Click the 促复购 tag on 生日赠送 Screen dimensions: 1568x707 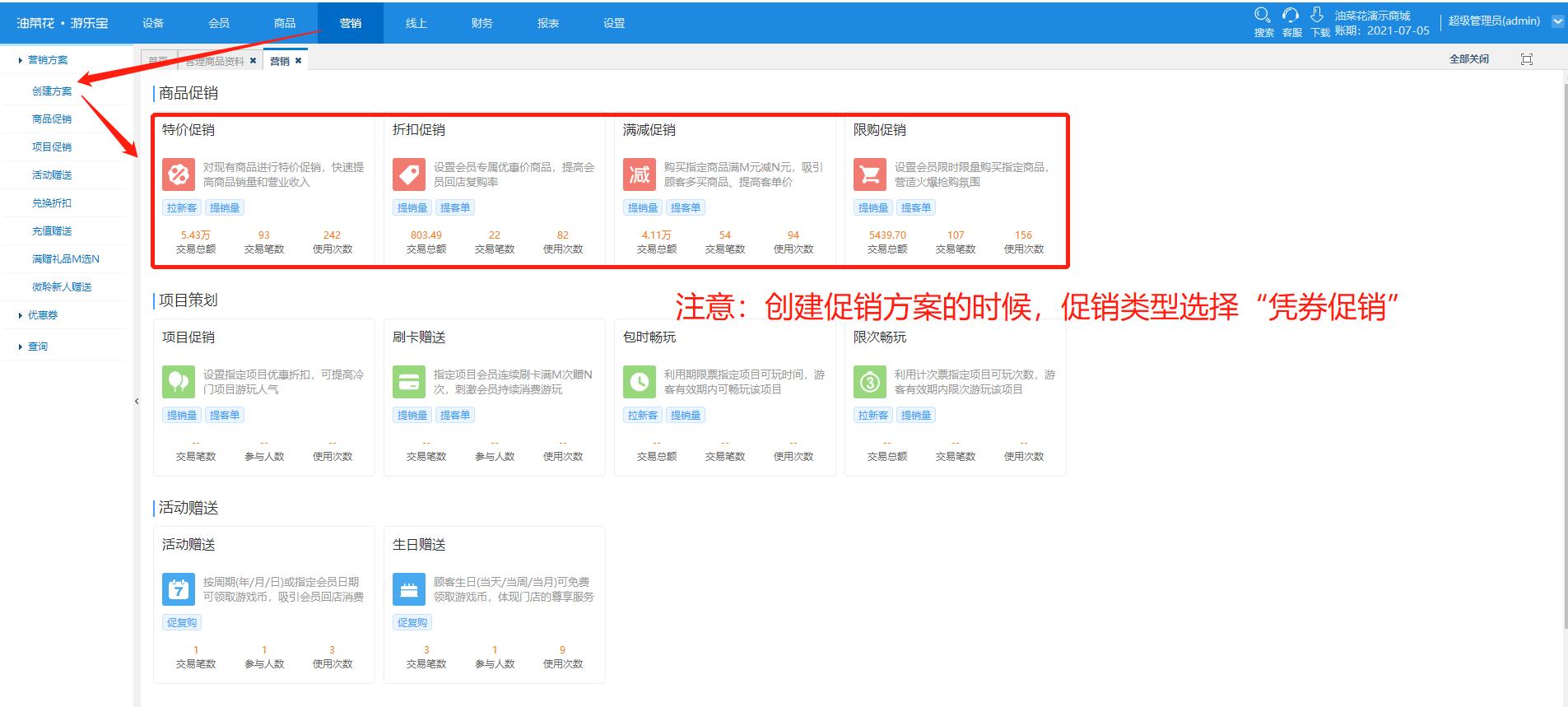(x=412, y=623)
